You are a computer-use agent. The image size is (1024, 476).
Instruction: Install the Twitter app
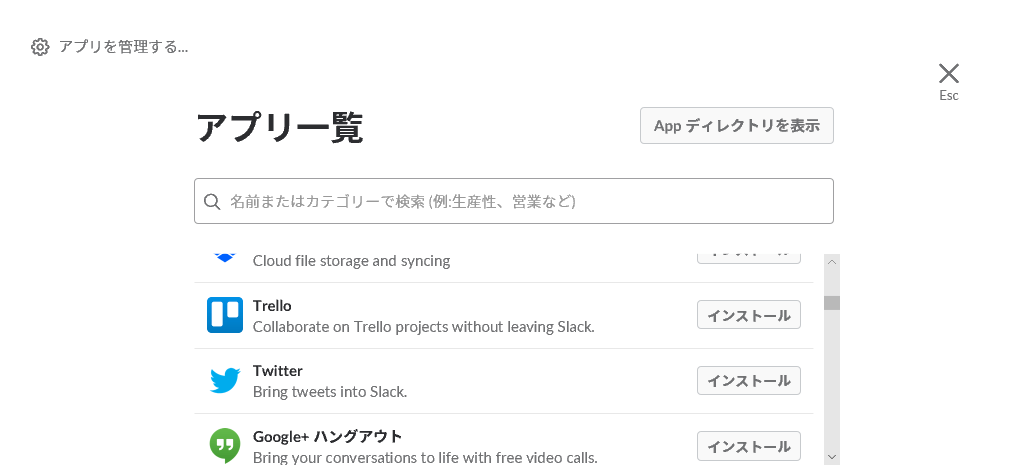[749, 381]
